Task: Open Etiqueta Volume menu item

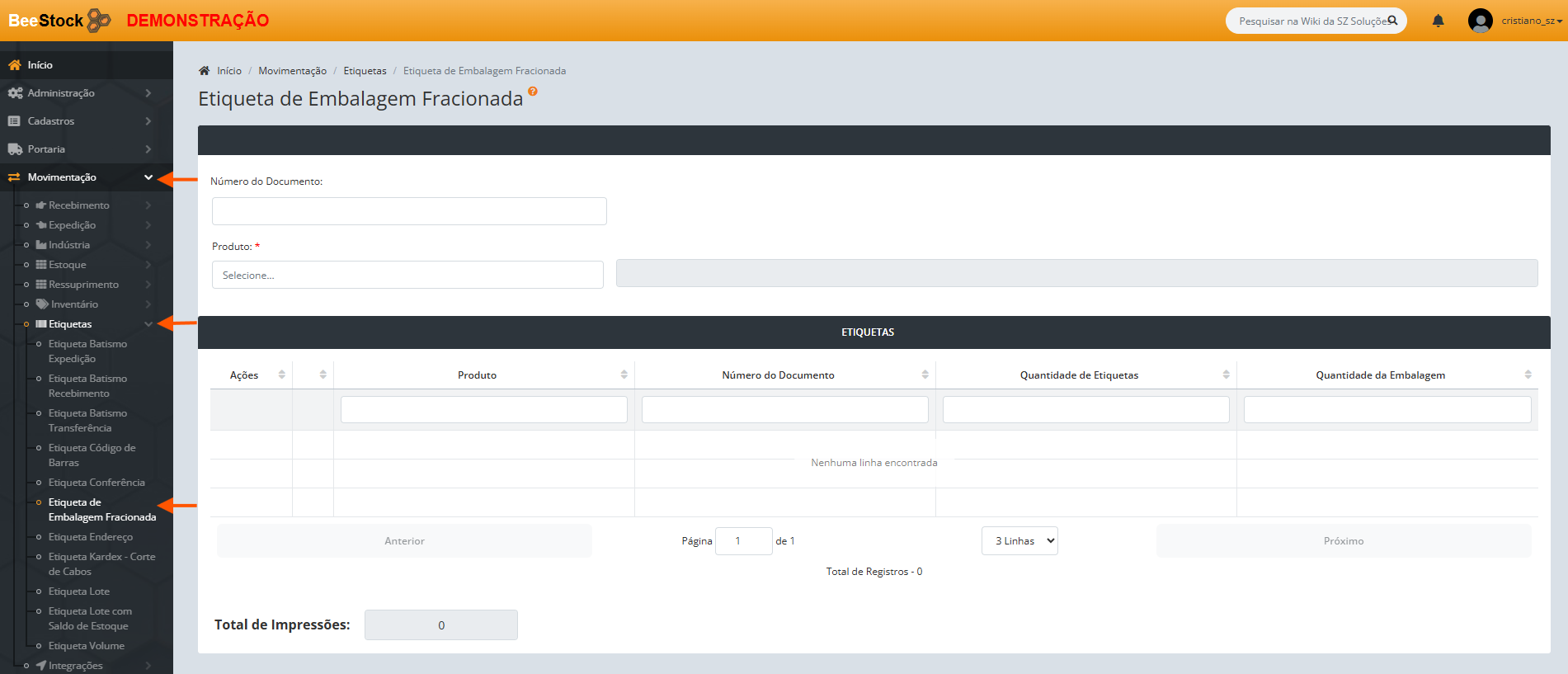Action: [86, 646]
